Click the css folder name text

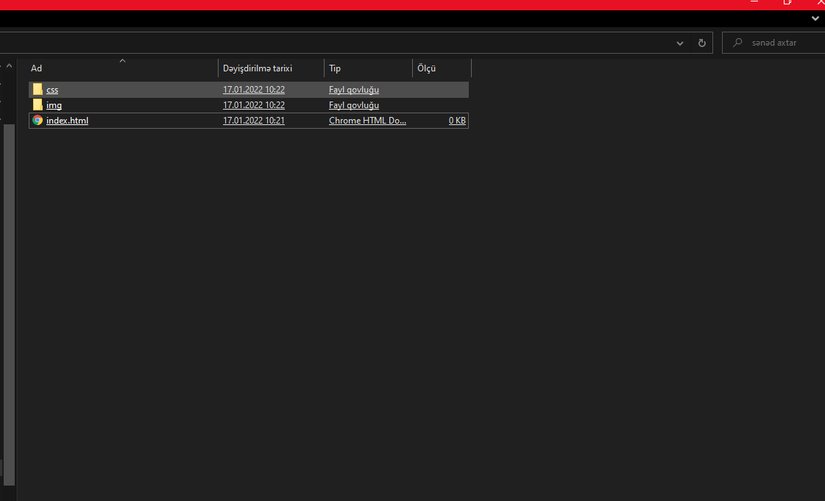pos(52,90)
